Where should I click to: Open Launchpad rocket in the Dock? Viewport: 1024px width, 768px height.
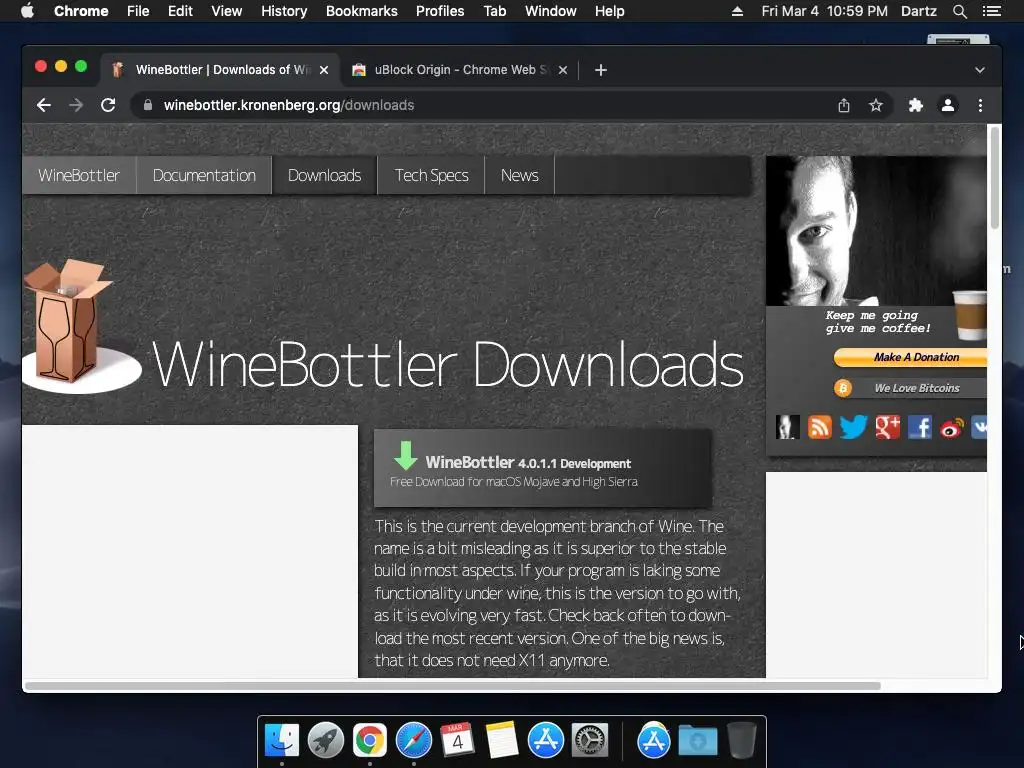pos(326,741)
